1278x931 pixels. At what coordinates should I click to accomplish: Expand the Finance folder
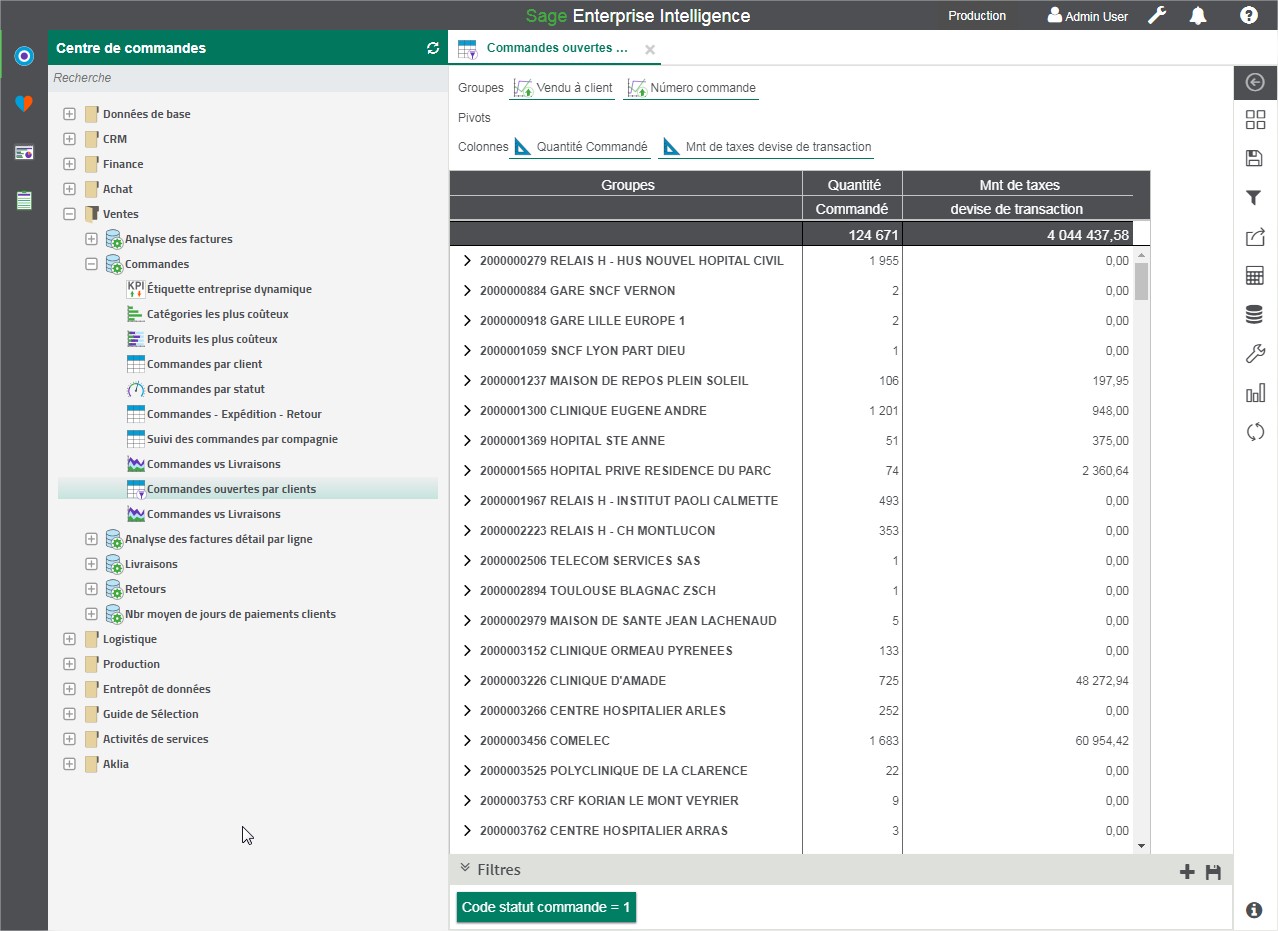click(x=69, y=164)
